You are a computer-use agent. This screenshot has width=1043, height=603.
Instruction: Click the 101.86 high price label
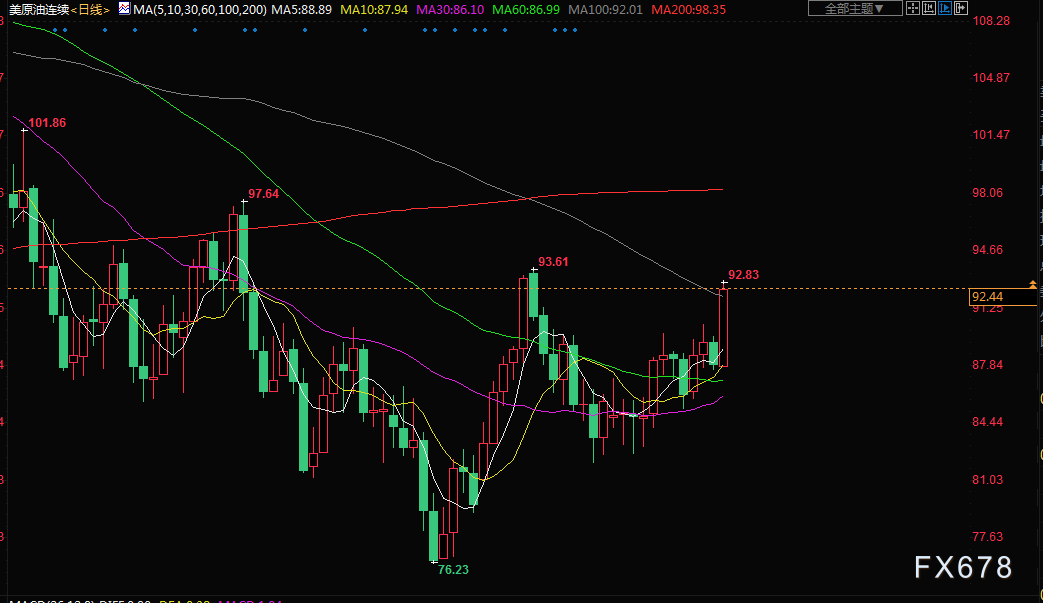[47, 123]
